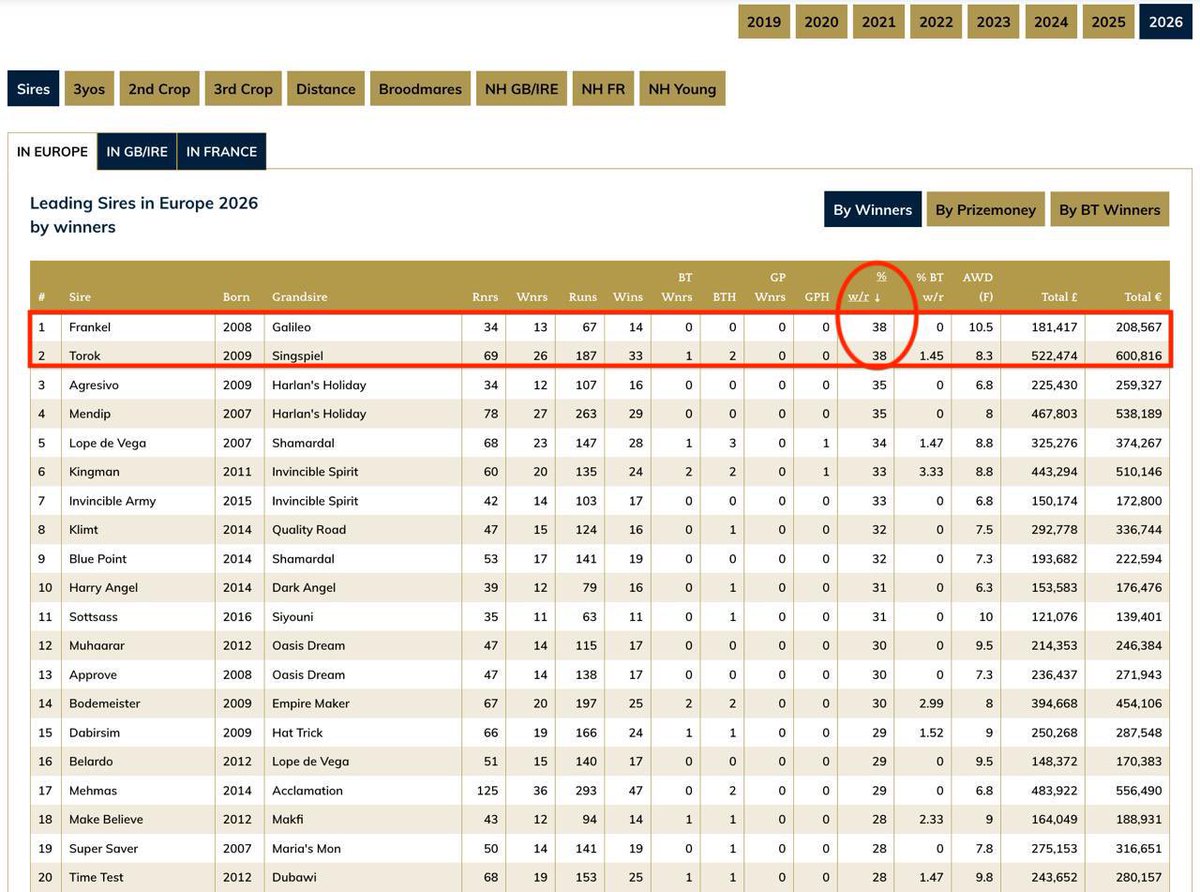
Task: Show the IN FRANCE region tab
Action: [x=222, y=152]
